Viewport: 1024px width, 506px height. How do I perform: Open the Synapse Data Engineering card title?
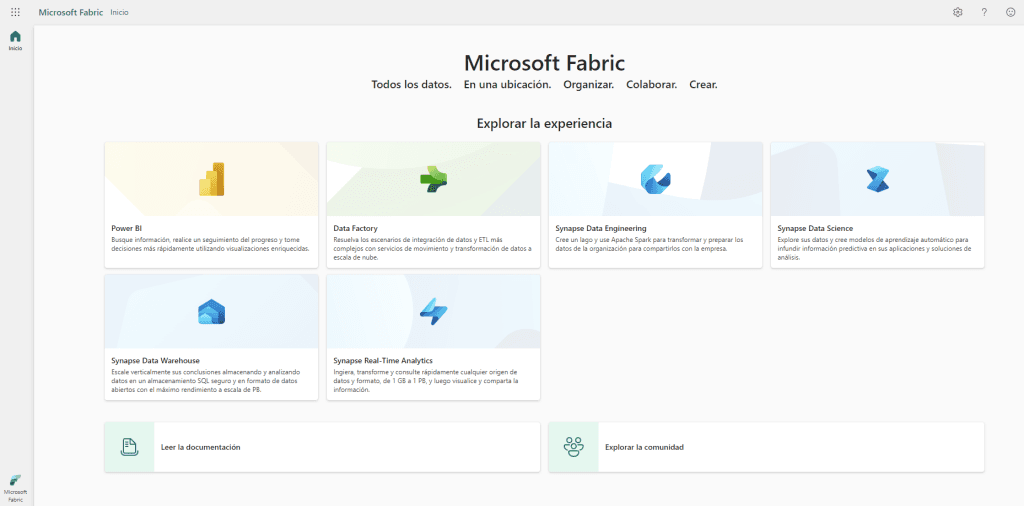601,229
